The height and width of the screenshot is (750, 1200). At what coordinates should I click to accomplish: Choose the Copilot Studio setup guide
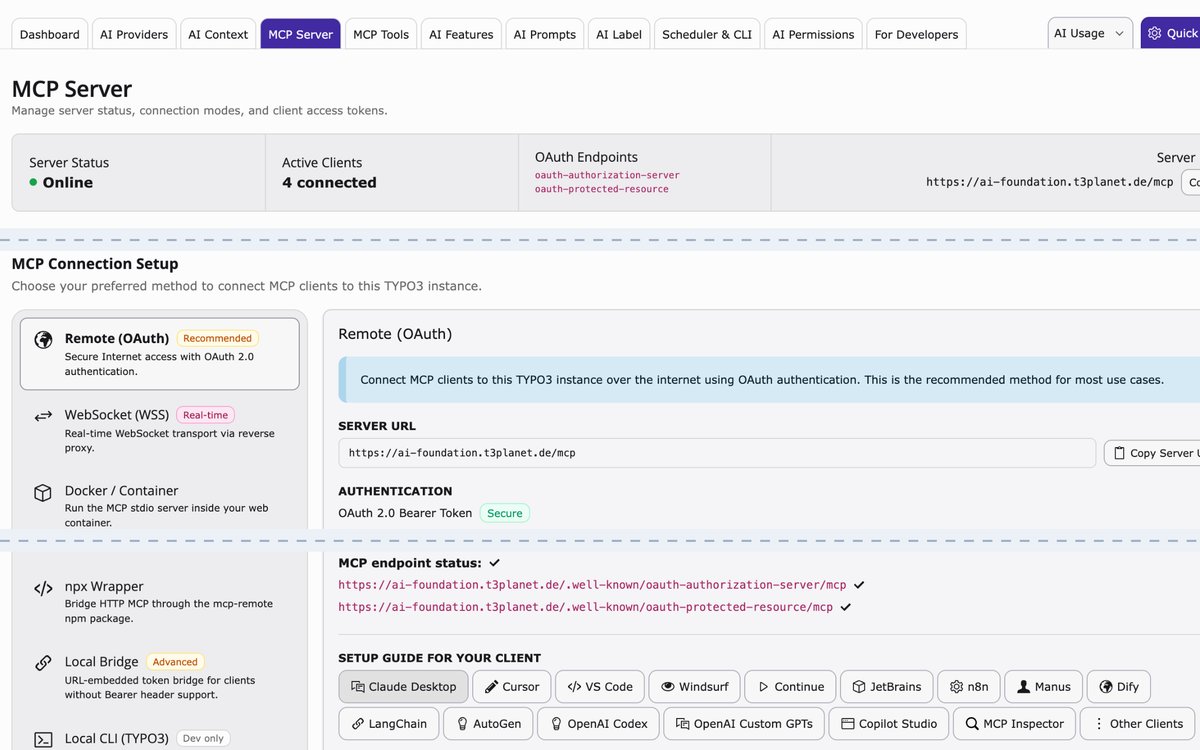point(889,724)
